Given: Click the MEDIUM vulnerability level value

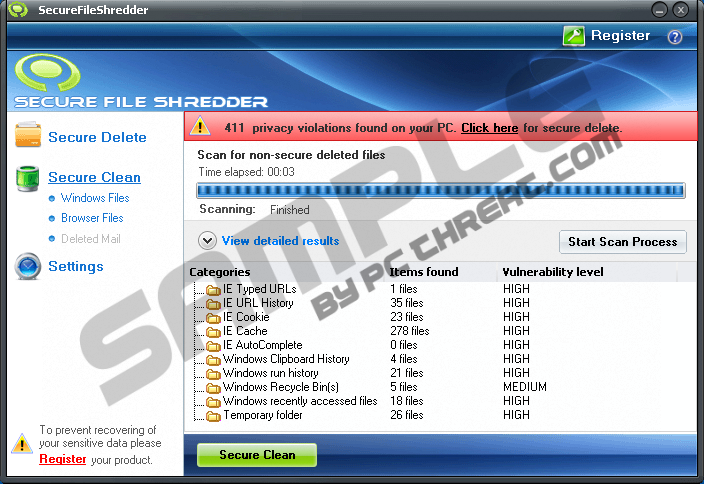Looking at the screenshot, I should tap(525, 386).
